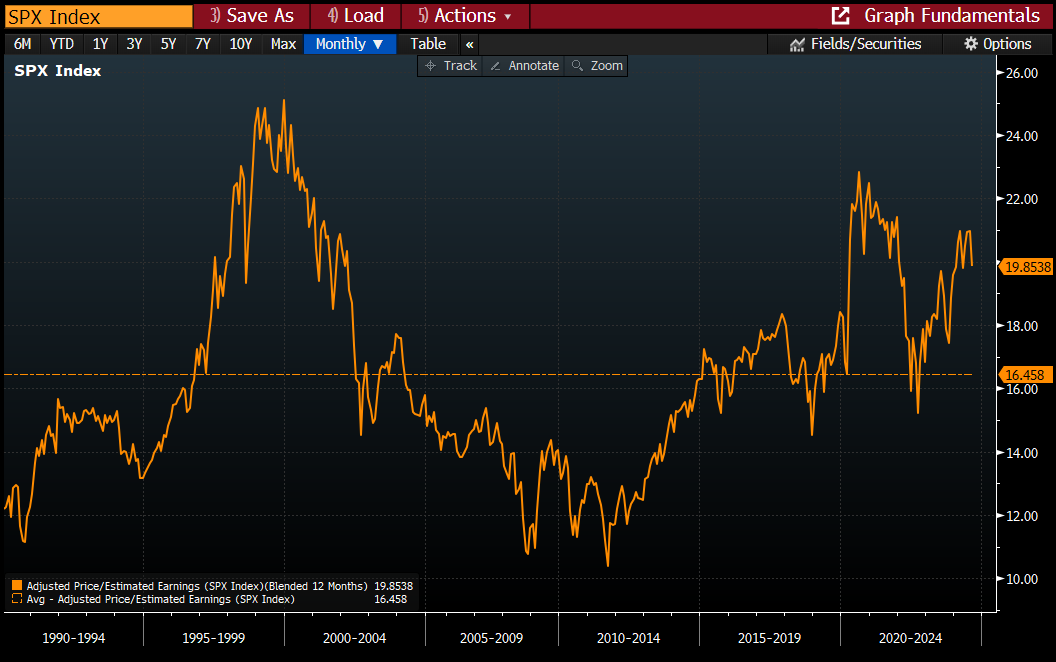Enable the chart Zoom tool
This screenshot has height=662, width=1056.
click(x=597, y=66)
